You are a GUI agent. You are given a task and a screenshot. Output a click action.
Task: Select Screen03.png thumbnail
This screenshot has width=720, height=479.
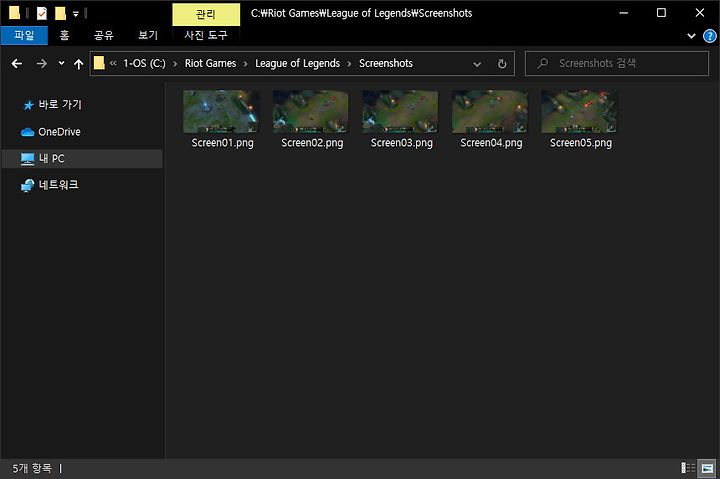coord(400,111)
